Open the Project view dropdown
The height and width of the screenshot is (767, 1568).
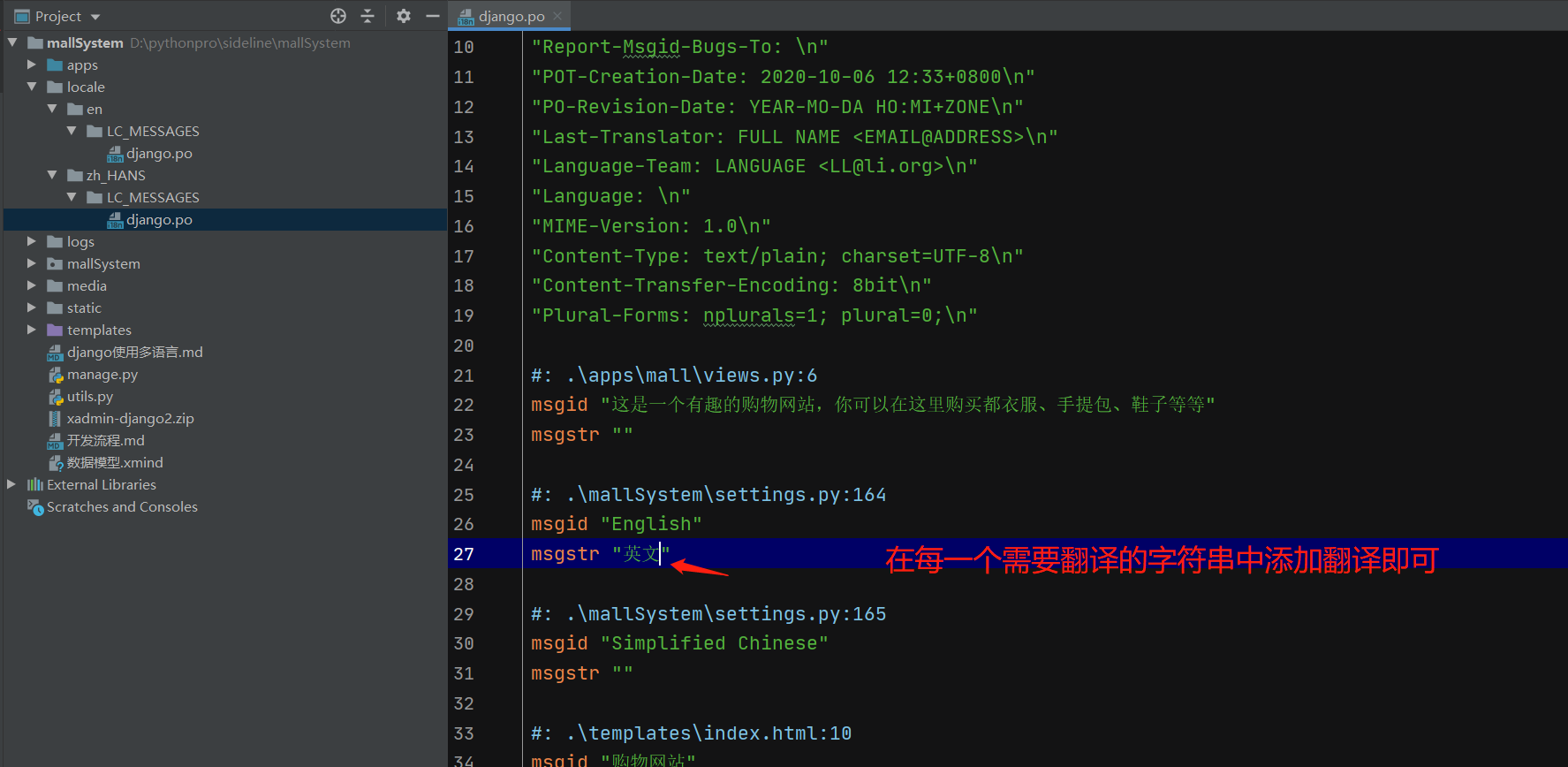point(95,17)
